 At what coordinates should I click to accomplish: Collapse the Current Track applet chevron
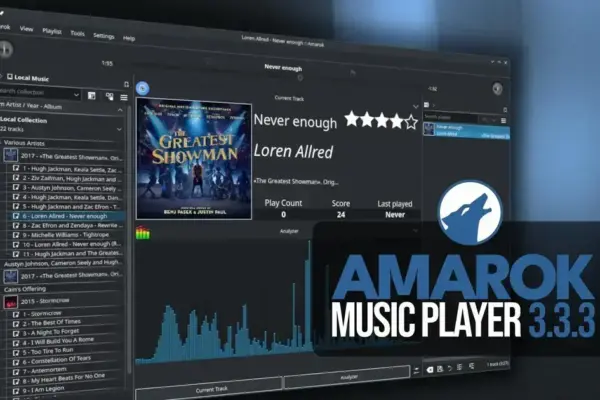pyautogui.click(x=416, y=106)
